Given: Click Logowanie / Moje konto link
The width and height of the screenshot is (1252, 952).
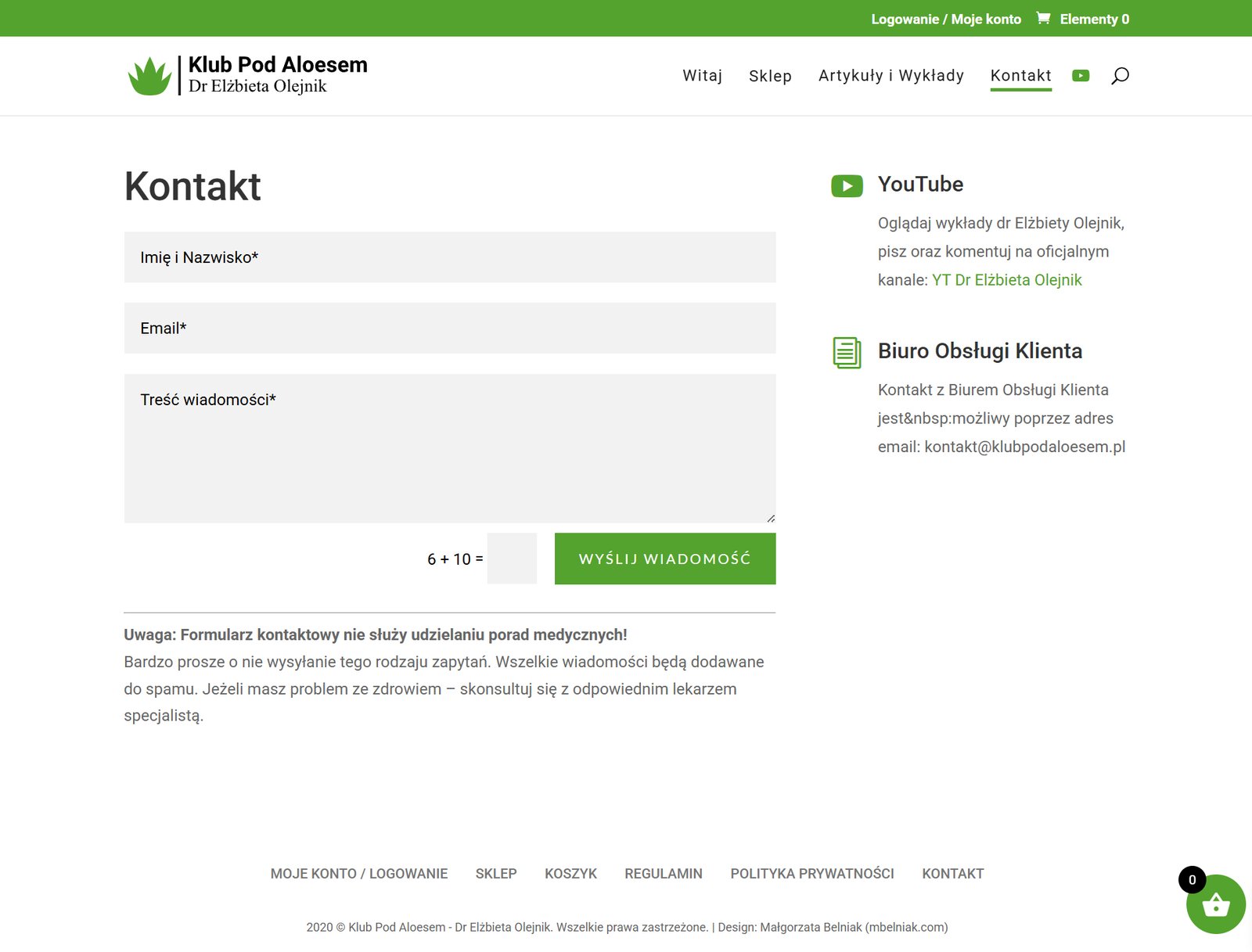Looking at the screenshot, I should tap(946, 19).
